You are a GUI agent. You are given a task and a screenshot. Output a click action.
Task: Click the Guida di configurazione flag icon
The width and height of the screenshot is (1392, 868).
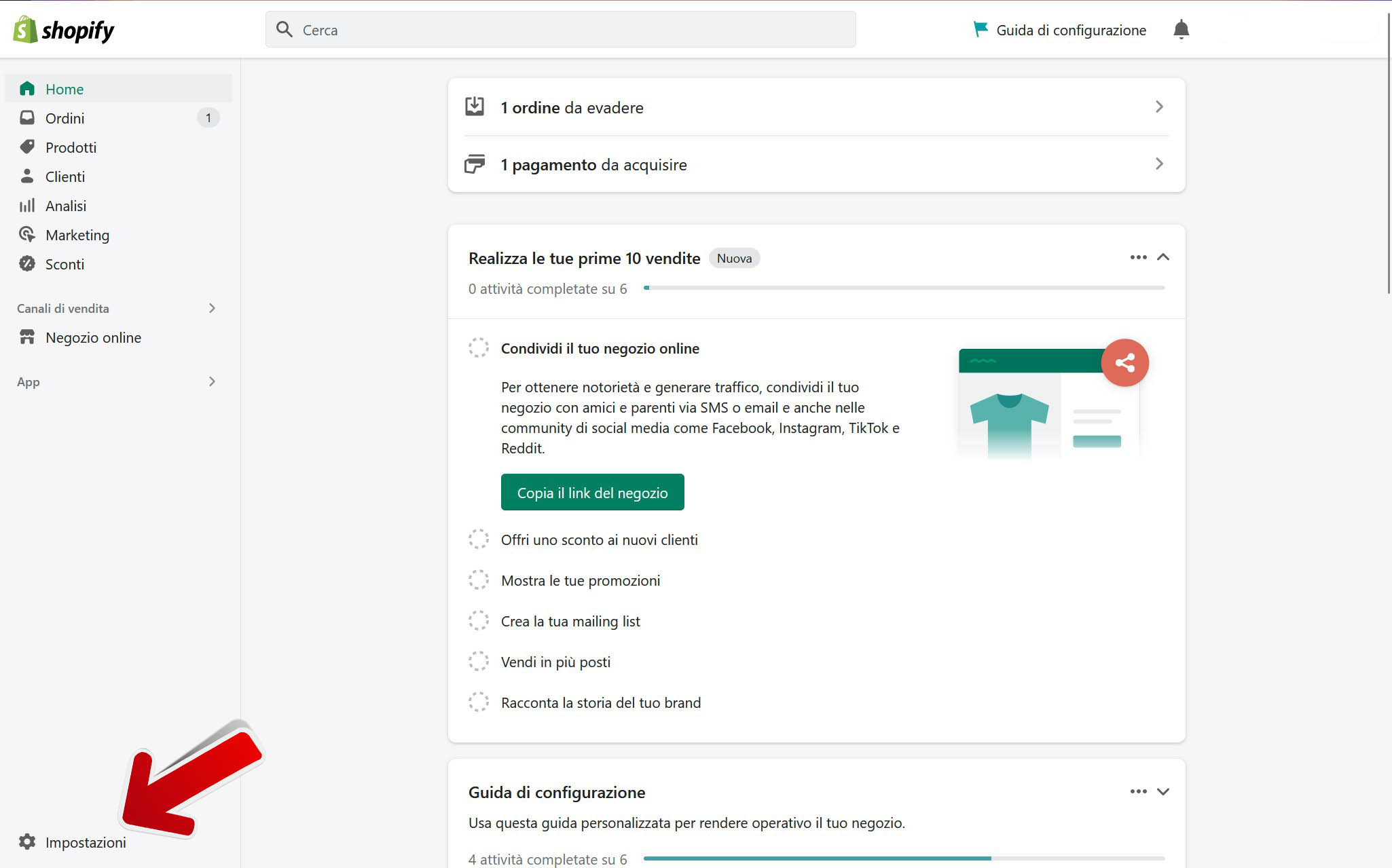[x=981, y=29]
